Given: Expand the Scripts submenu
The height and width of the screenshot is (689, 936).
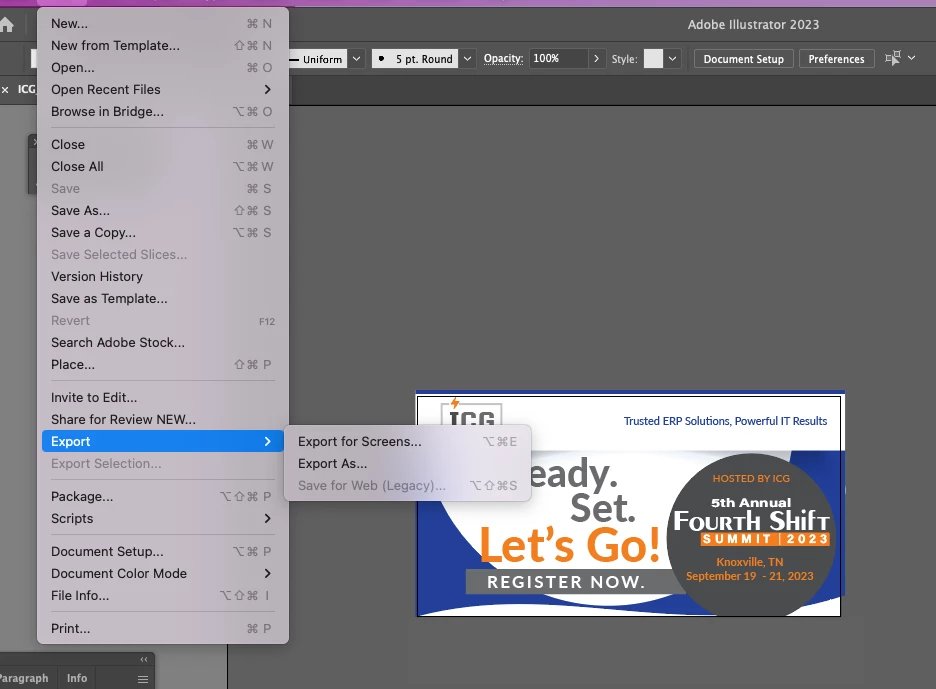Looking at the screenshot, I should point(162,519).
